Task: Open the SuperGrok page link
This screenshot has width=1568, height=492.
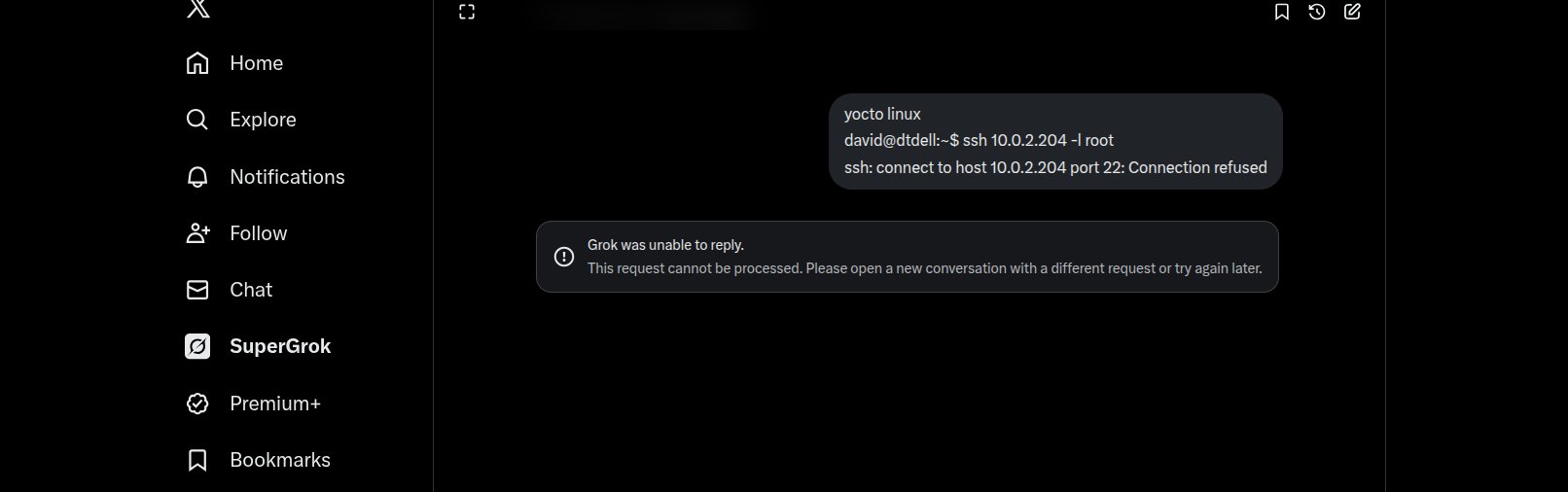Action: click(280, 346)
